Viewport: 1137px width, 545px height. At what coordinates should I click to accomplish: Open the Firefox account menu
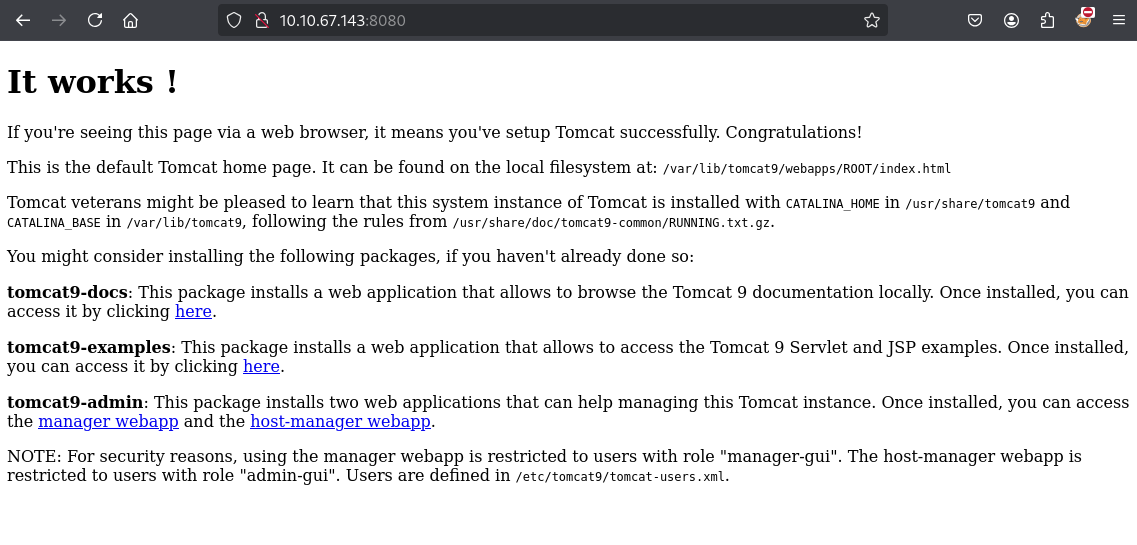coord(1012,20)
